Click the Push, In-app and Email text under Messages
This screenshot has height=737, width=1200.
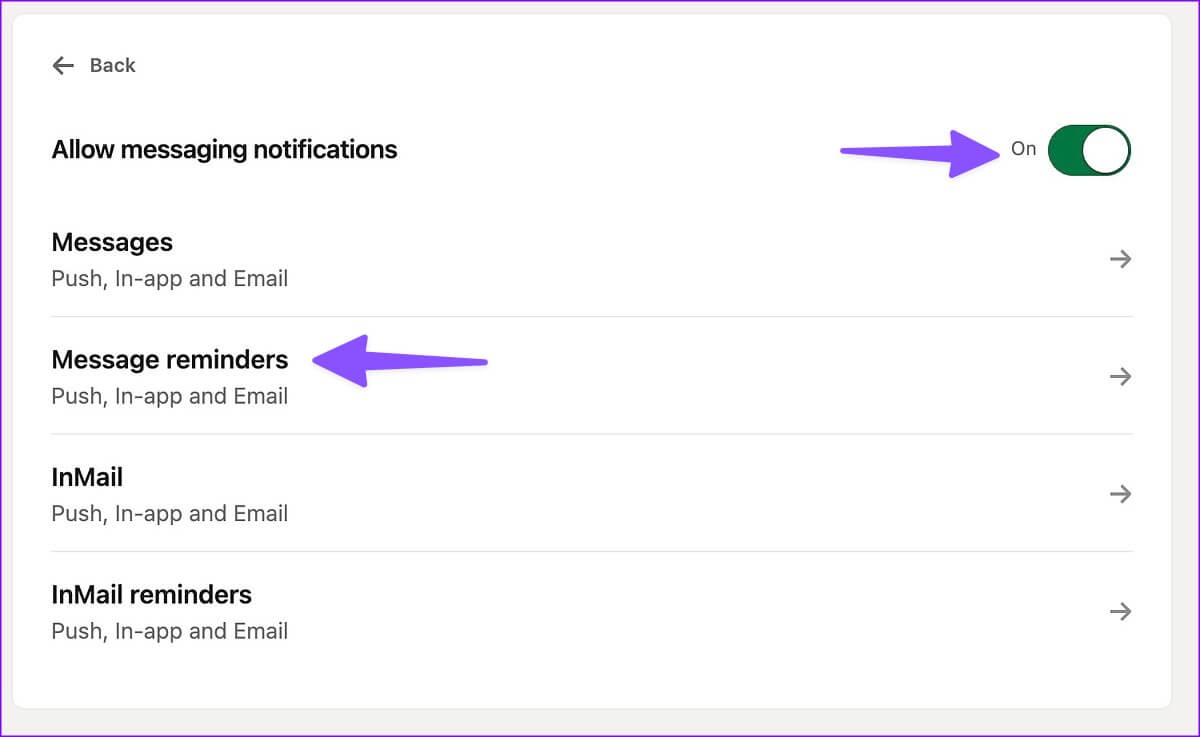pos(170,279)
